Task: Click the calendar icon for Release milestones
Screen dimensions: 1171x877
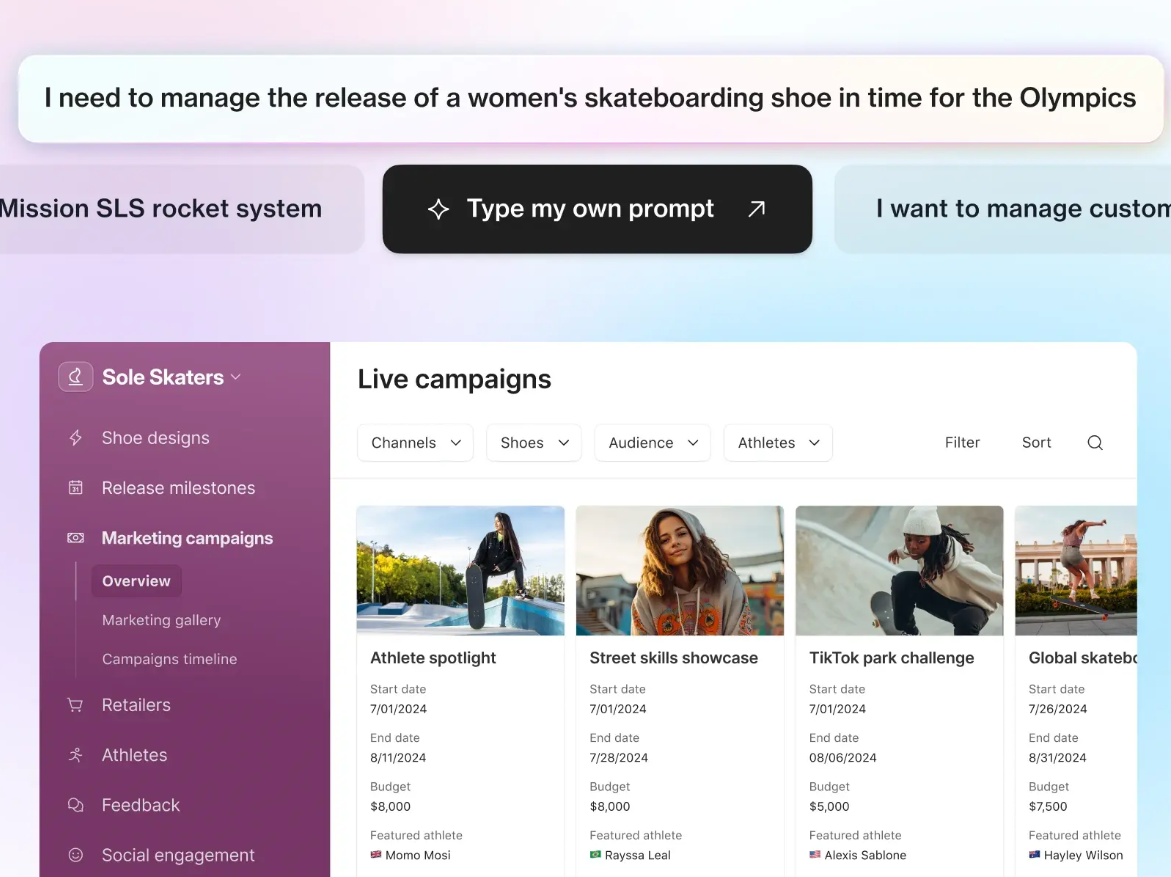Action: 75,488
